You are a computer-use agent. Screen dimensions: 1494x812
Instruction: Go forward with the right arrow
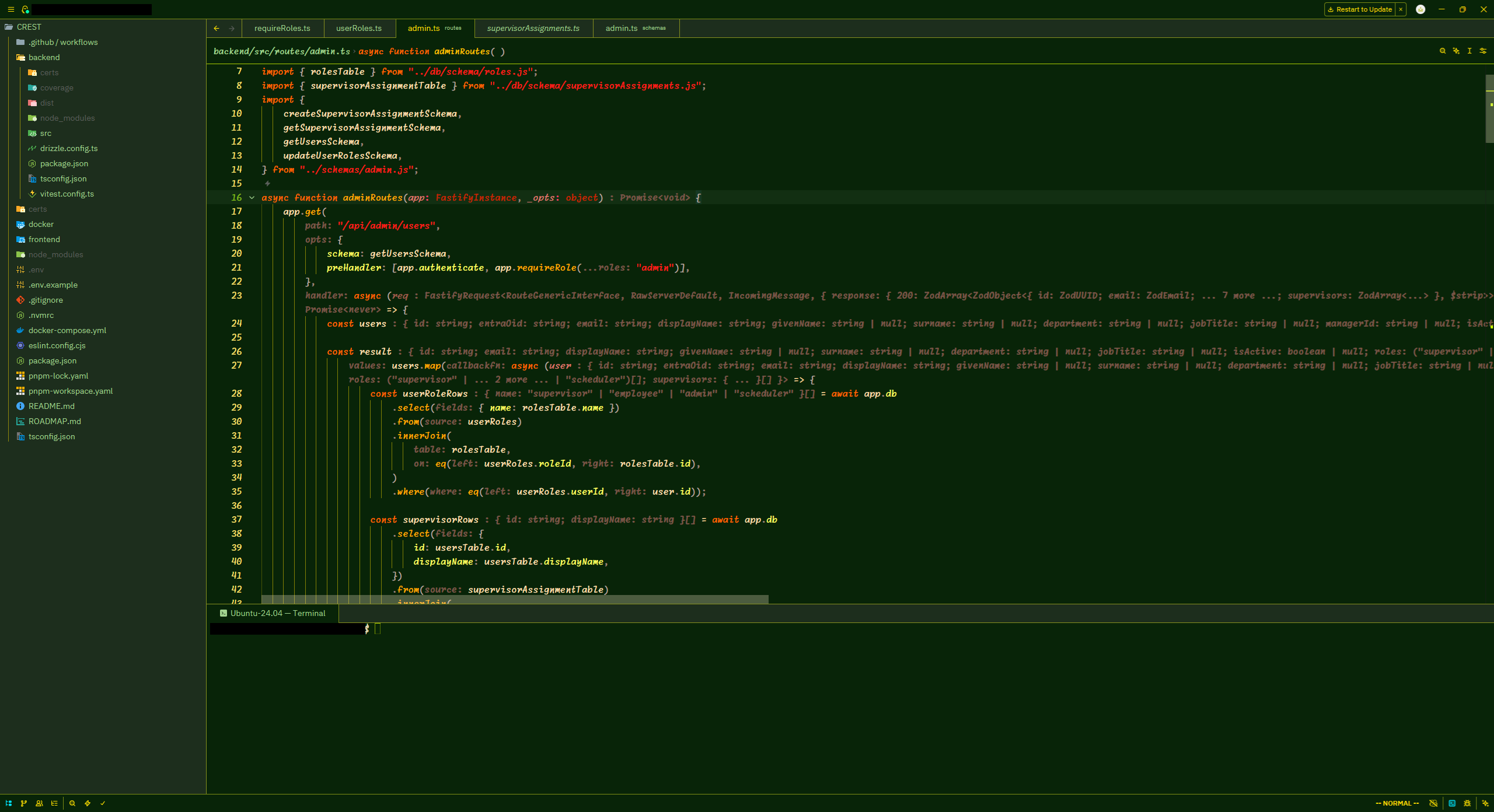232,28
